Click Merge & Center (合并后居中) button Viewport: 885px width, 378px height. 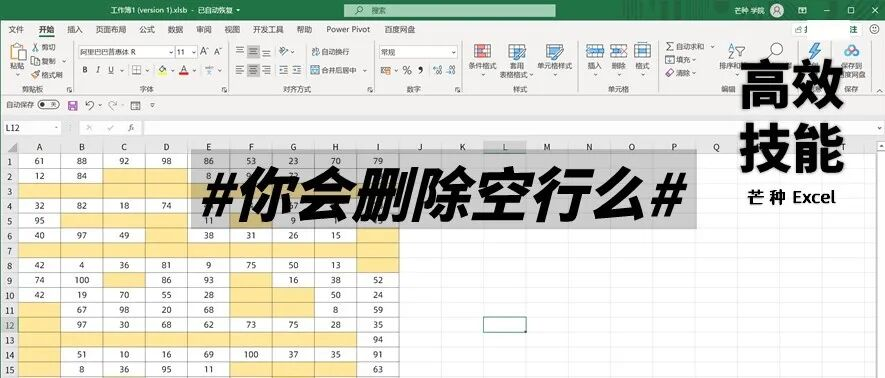coord(334,71)
